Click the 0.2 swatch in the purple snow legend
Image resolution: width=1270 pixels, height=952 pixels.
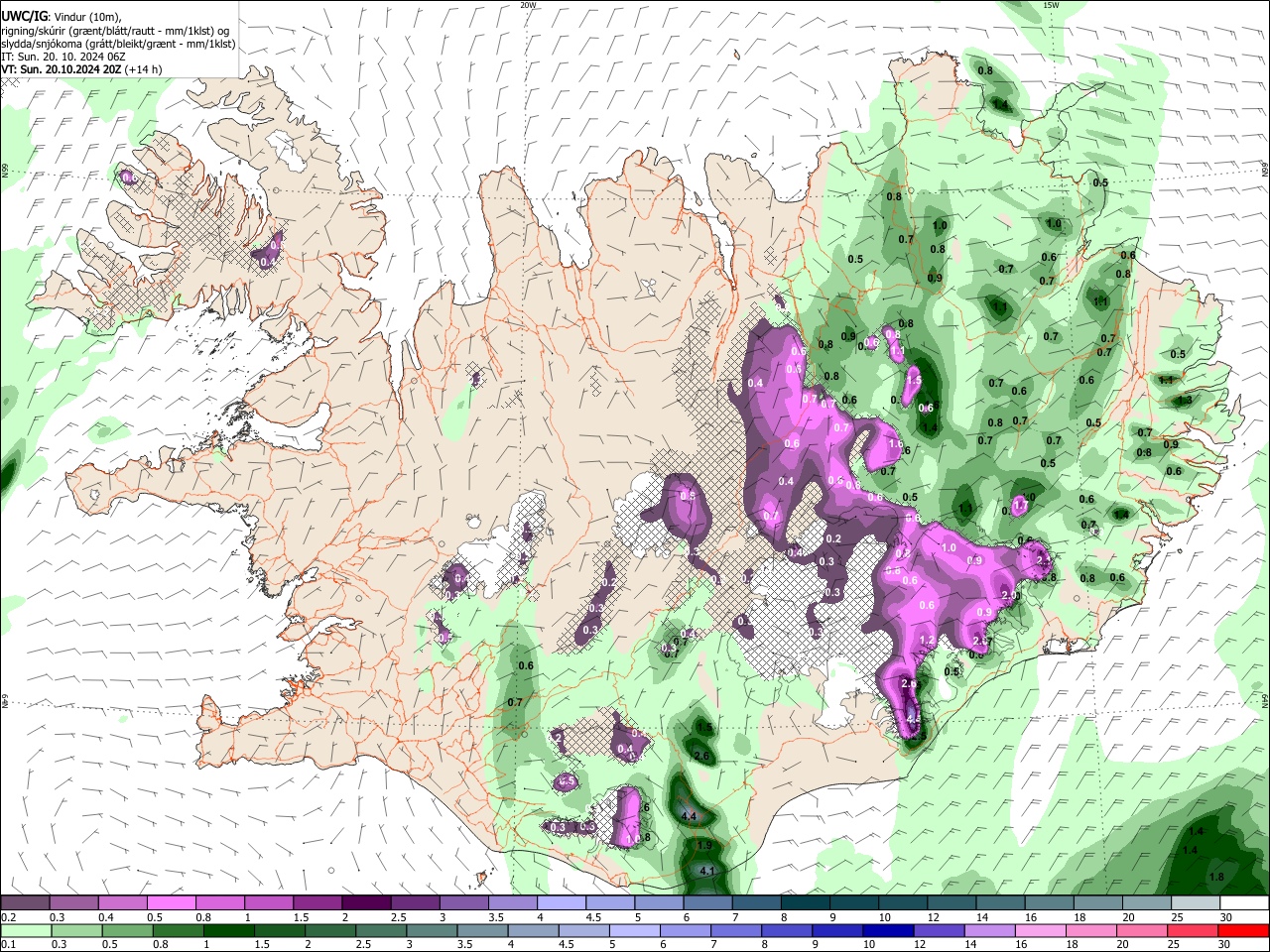25,903
